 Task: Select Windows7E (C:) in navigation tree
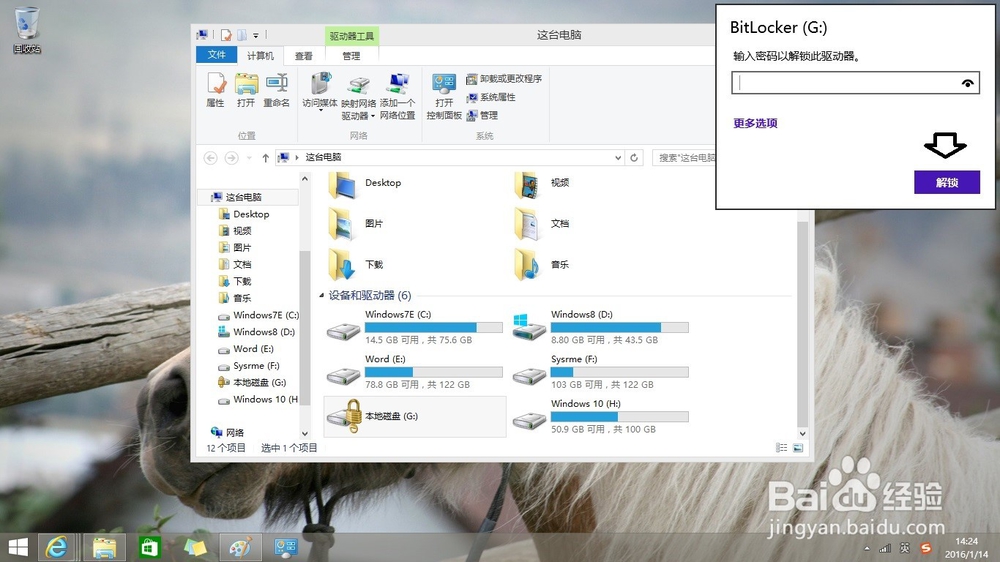(x=258, y=315)
